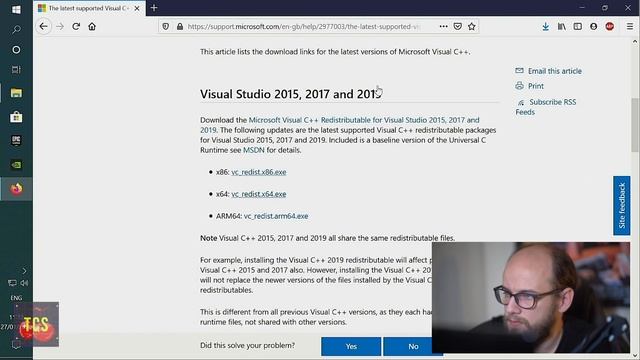The width and height of the screenshot is (640, 360).
Task: Expand hidden system tray icons
Action: pos(24,271)
